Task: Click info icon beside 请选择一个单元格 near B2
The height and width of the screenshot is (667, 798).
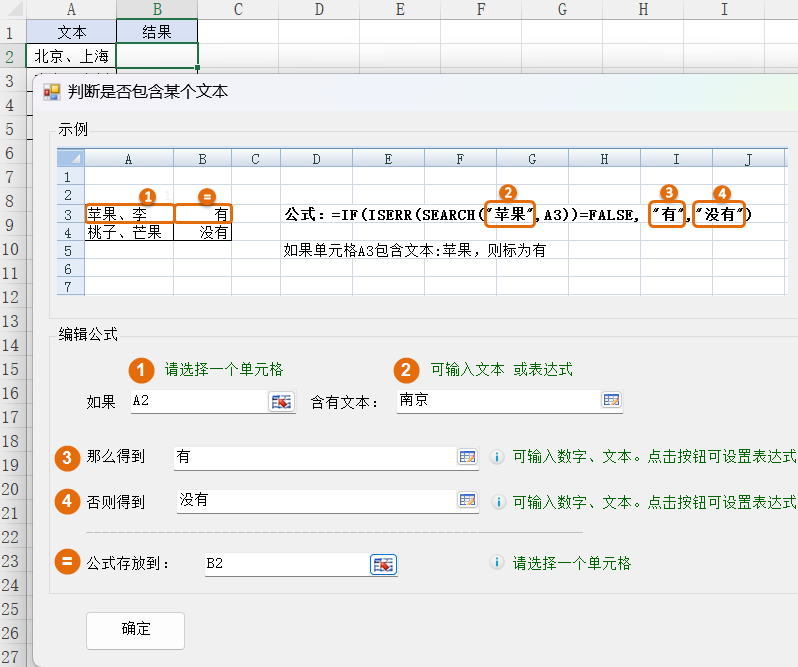Action: 496,564
